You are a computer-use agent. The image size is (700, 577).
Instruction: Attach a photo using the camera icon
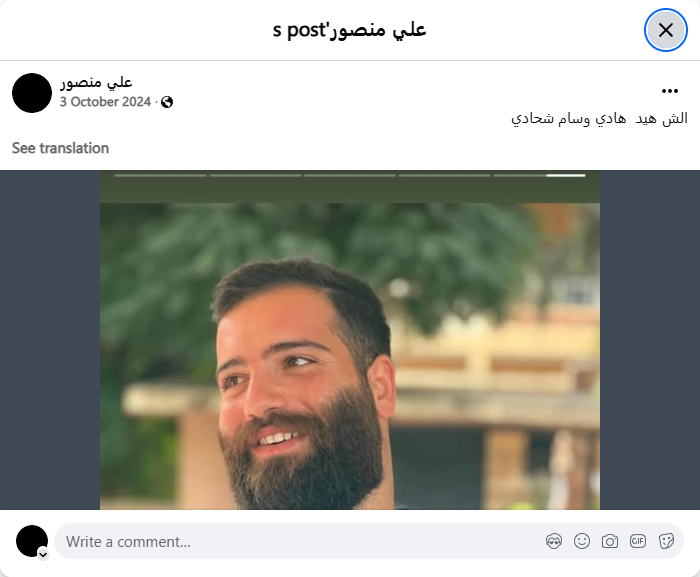click(x=610, y=541)
